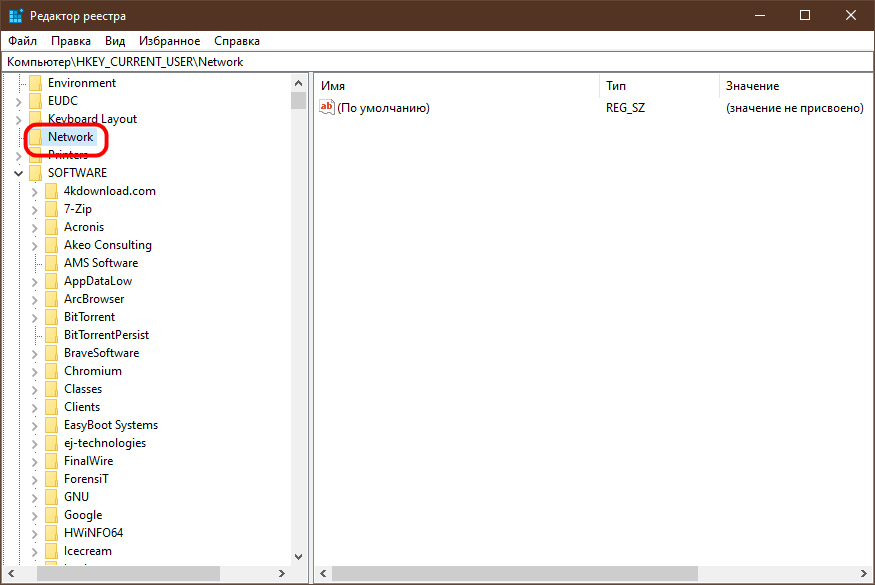Click tree pane horizontal scroll right arrow
The image size is (875, 585).
coord(282,573)
